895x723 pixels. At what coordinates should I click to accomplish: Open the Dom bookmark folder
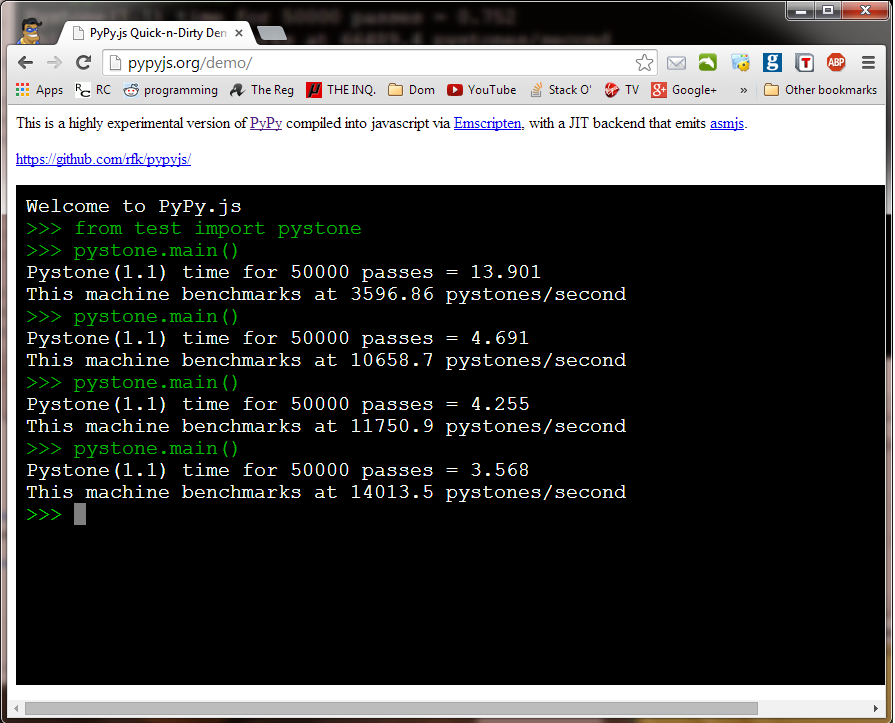click(x=412, y=90)
